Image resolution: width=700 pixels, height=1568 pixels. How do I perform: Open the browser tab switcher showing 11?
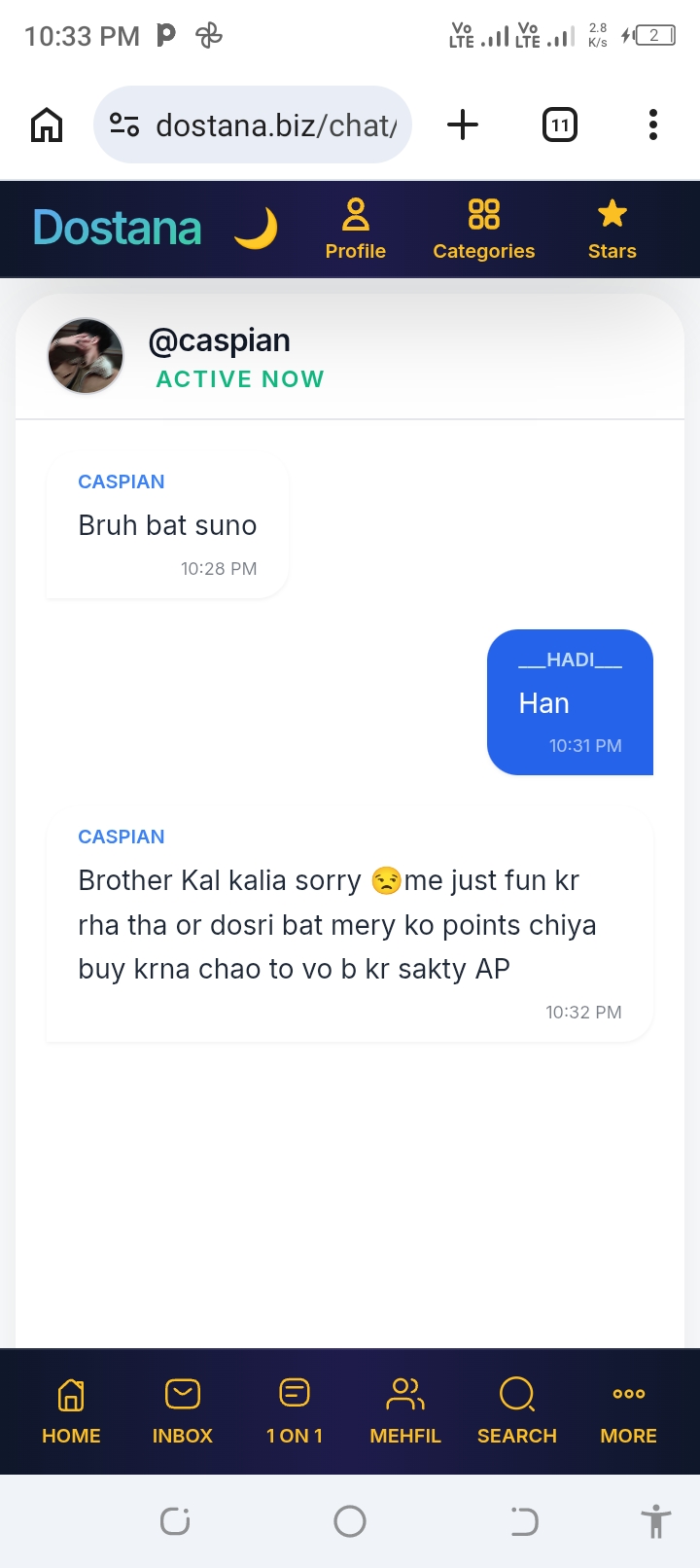[x=560, y=125]
